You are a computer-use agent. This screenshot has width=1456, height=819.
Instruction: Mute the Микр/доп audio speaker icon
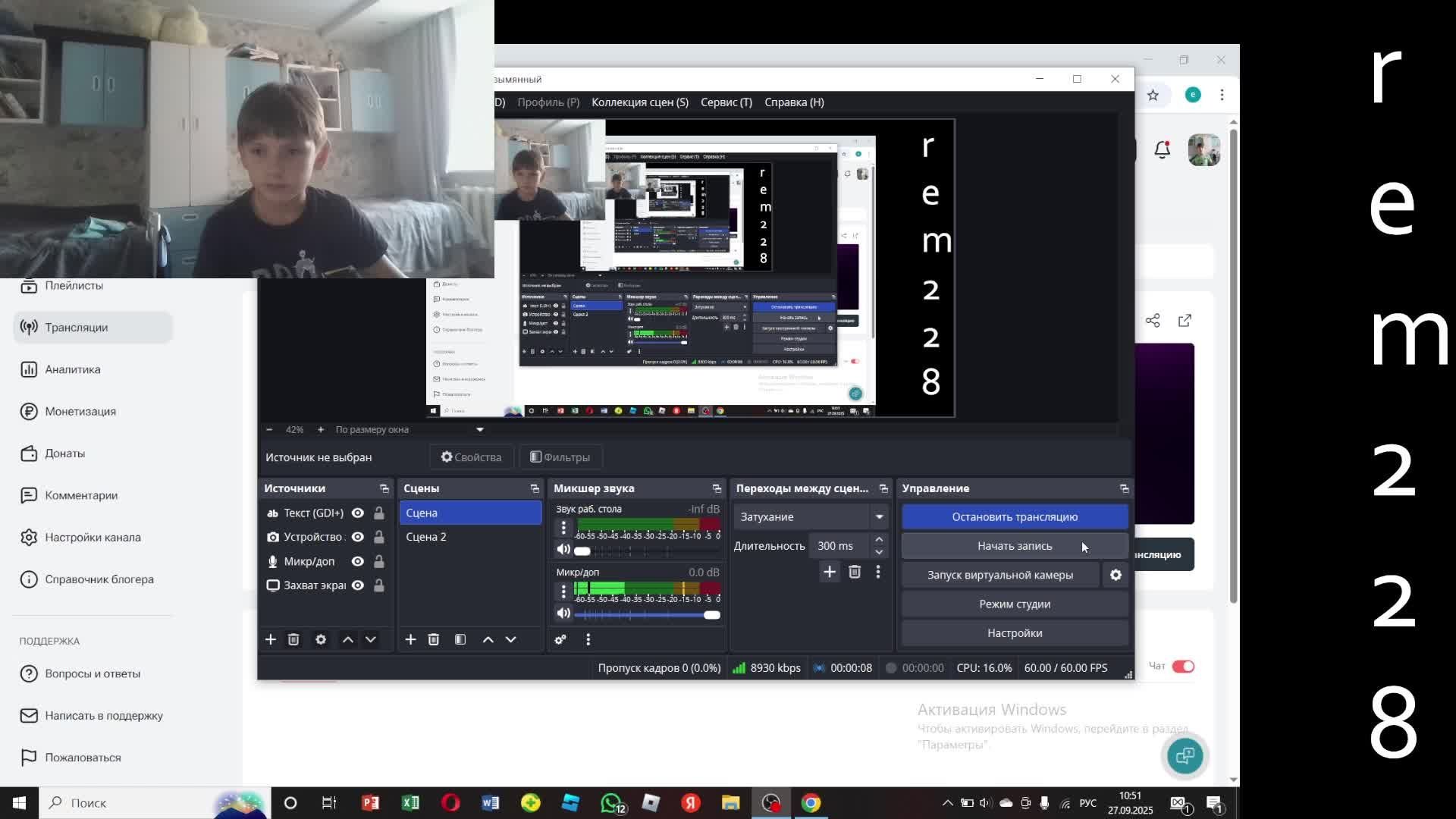[x=563, y=613]
